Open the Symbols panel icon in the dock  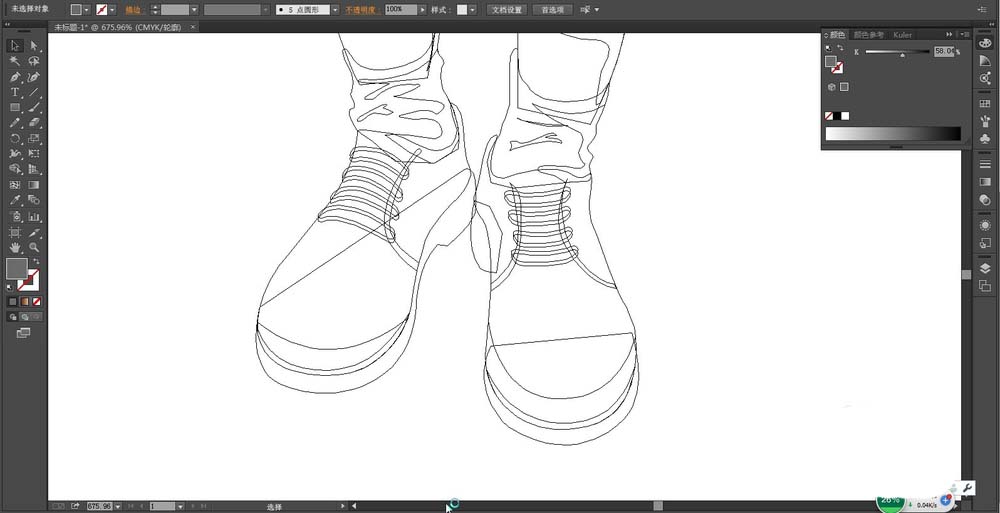(985, 138)
